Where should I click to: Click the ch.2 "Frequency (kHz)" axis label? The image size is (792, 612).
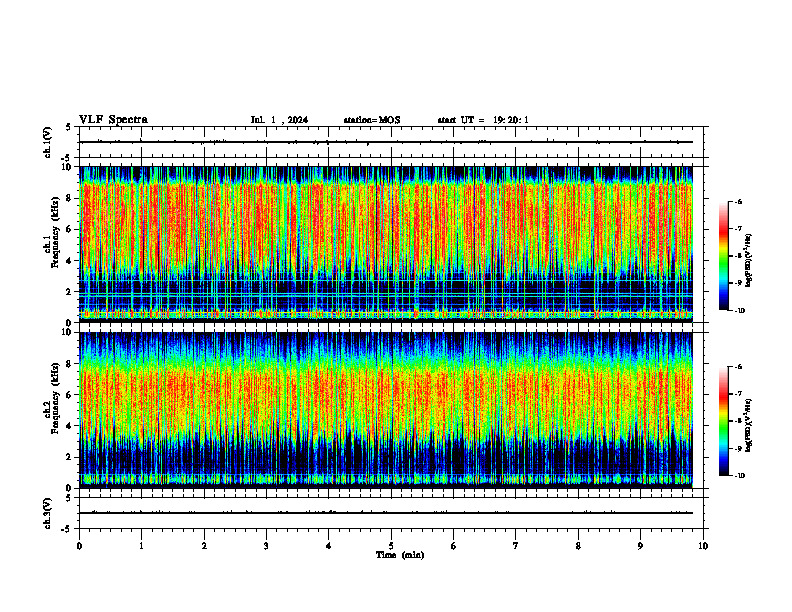click(55, 398)
